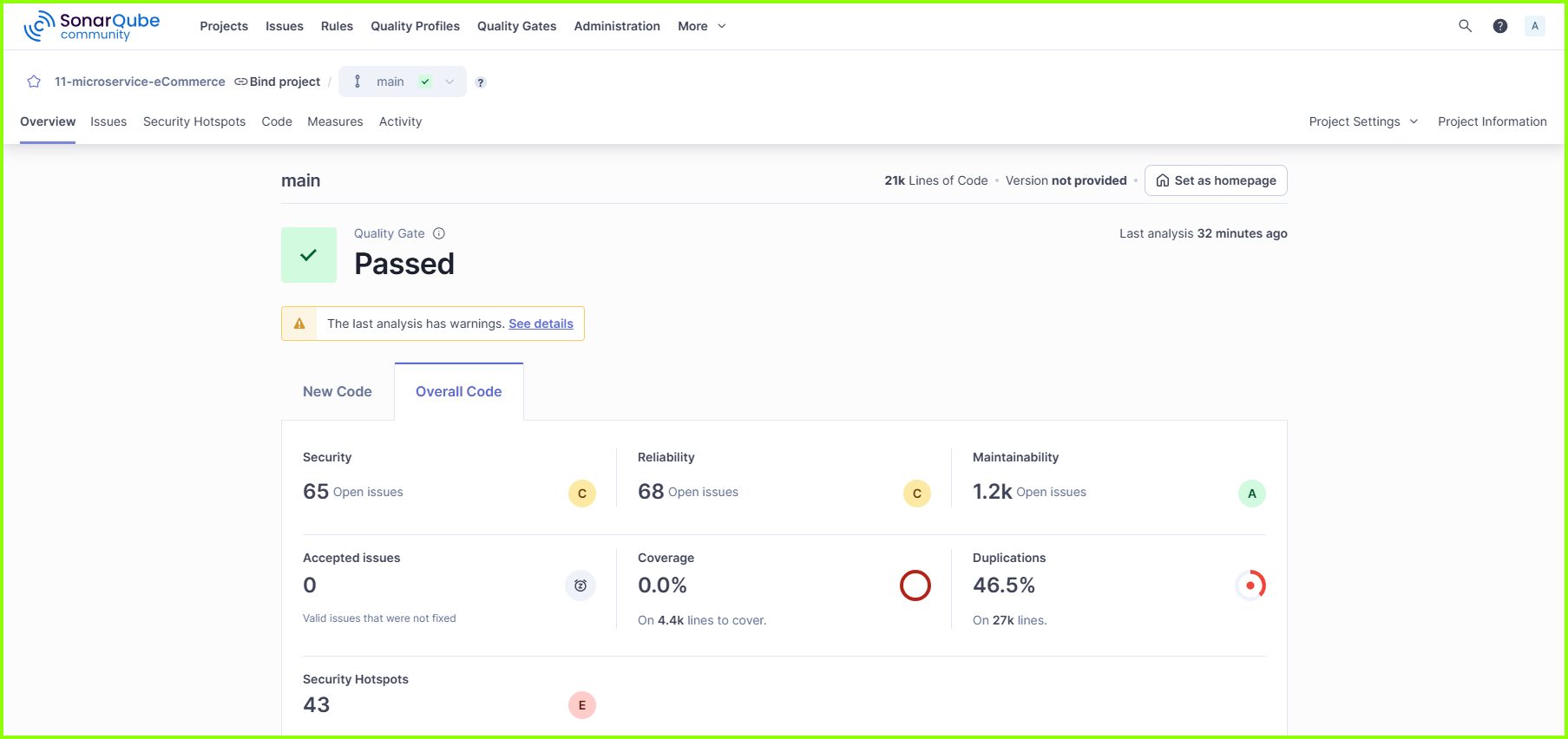Click the Set as homepage button
Viewport: 1568px width, 739px height.
(1216, 180)
